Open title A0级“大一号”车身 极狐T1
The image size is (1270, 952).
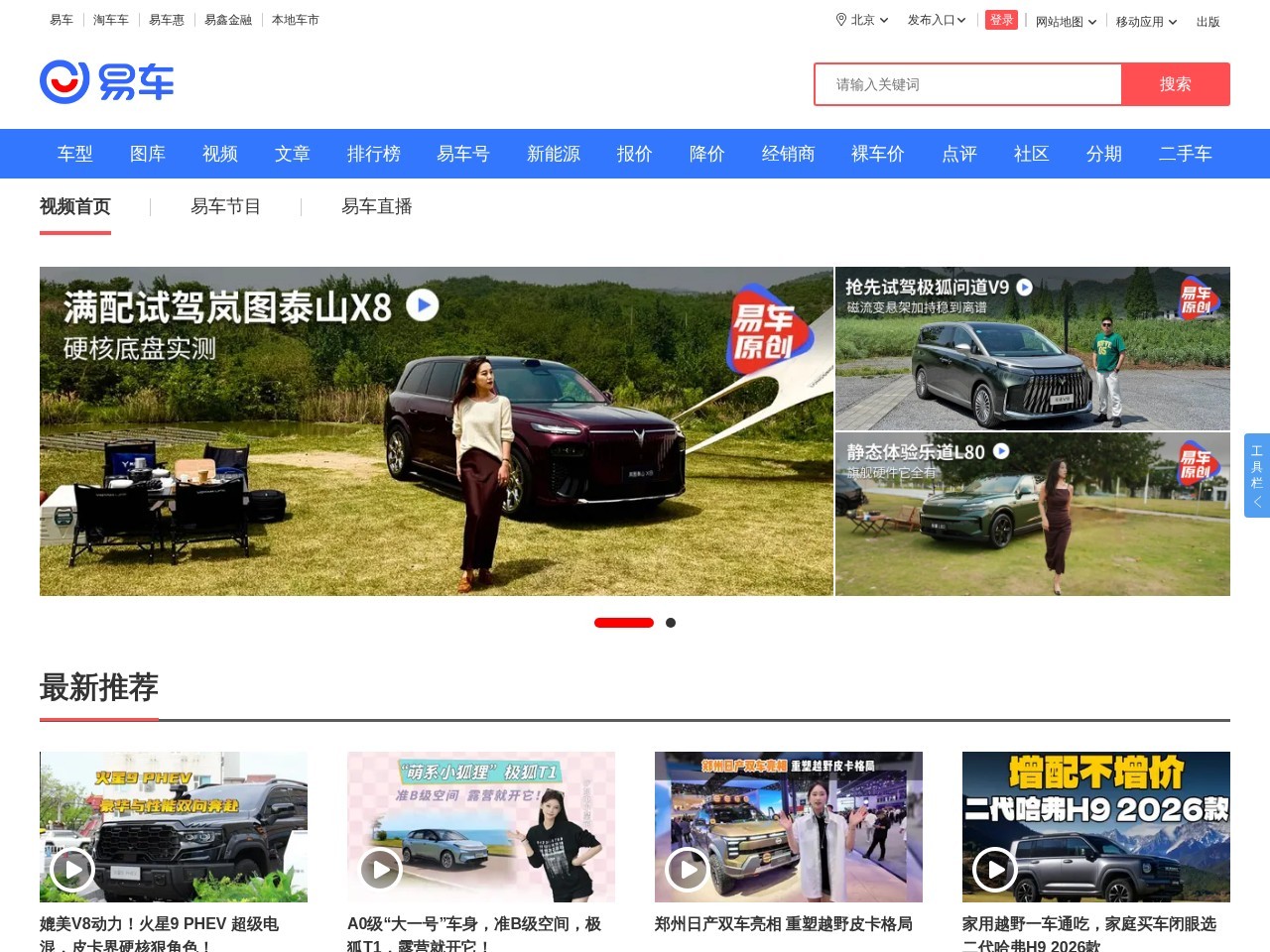point(474,934)
